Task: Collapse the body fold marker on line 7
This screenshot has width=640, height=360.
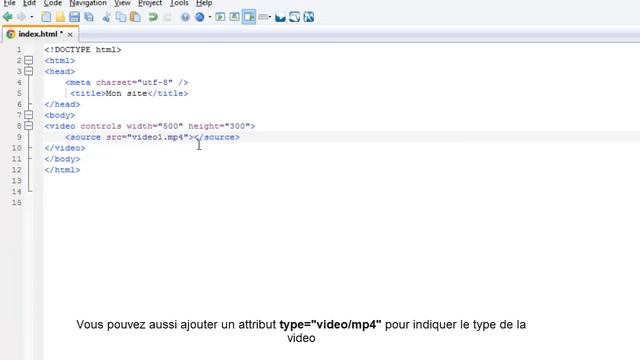Action: (x=29, y=115)
